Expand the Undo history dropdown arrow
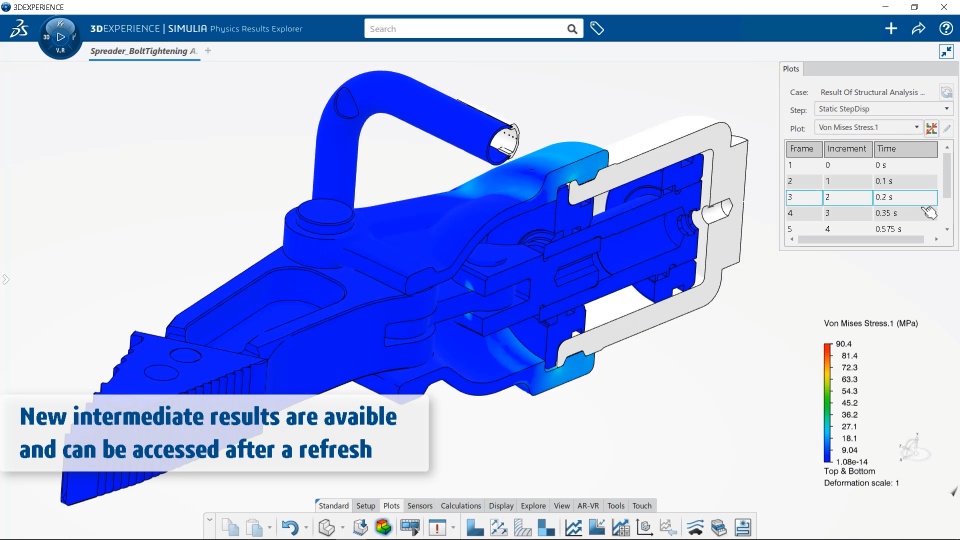The image size is (960, 540). pyautogui.click(x=306, y=528)
